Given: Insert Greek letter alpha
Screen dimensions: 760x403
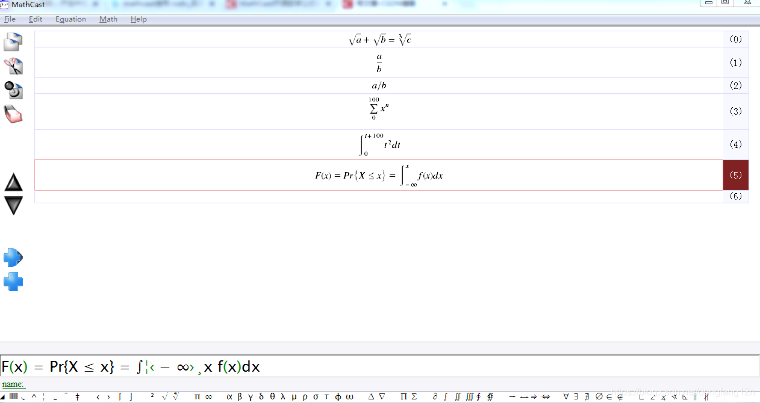Looking at the screenshot, I should tap(229, 397).
